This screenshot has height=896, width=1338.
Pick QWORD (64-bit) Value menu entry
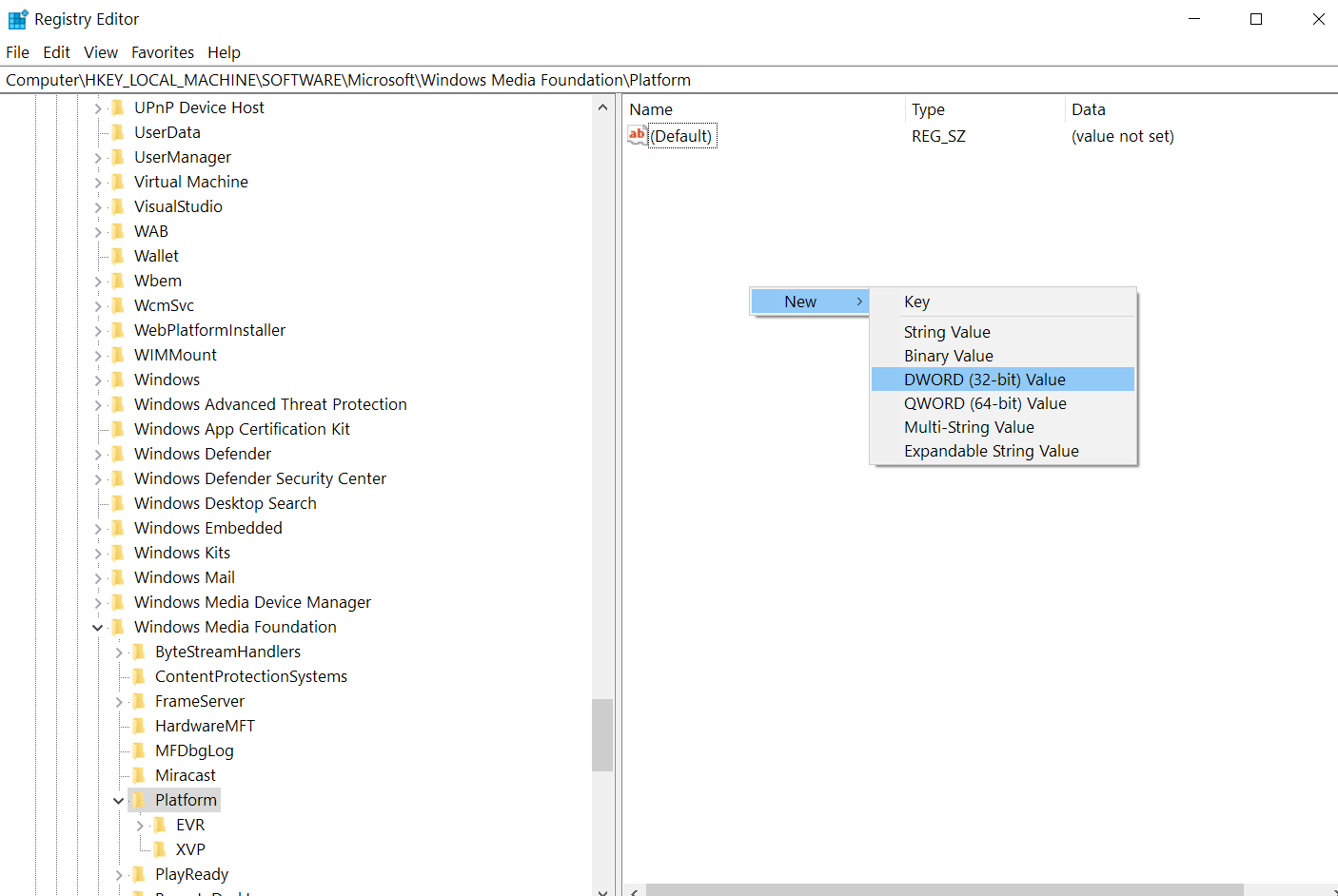[984, 403]
